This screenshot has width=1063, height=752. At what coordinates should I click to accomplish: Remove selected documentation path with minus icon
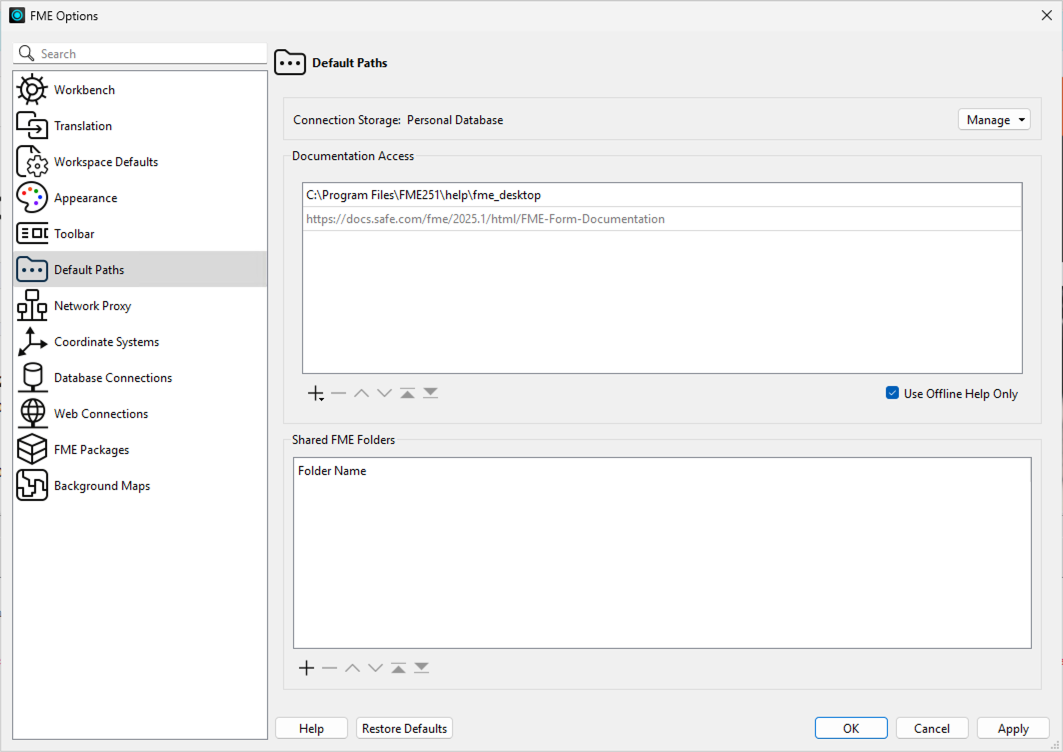338,393
